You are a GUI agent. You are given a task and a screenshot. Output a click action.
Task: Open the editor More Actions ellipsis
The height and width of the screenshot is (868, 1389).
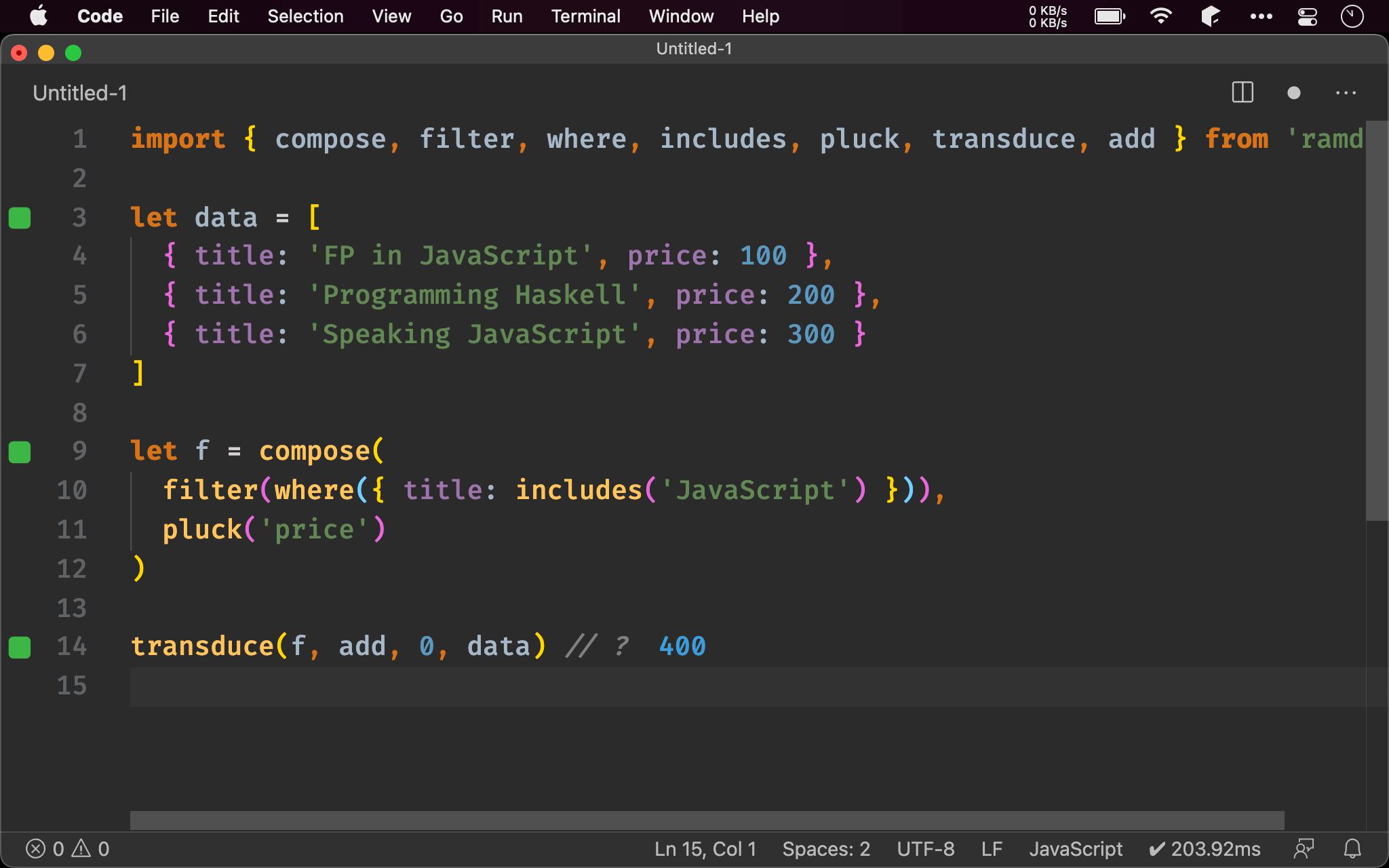(1346, 93)
